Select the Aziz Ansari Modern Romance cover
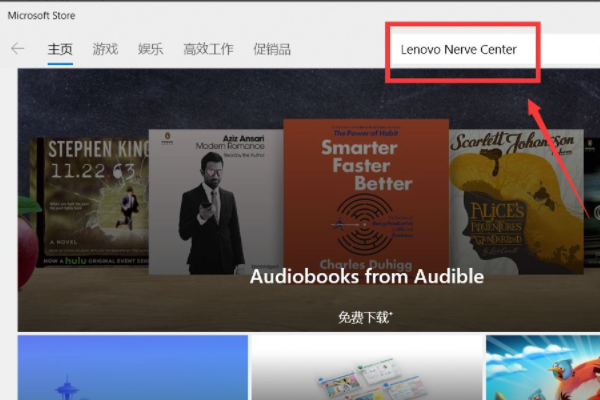Screen dimensions: 600x400 click(214, 200)
